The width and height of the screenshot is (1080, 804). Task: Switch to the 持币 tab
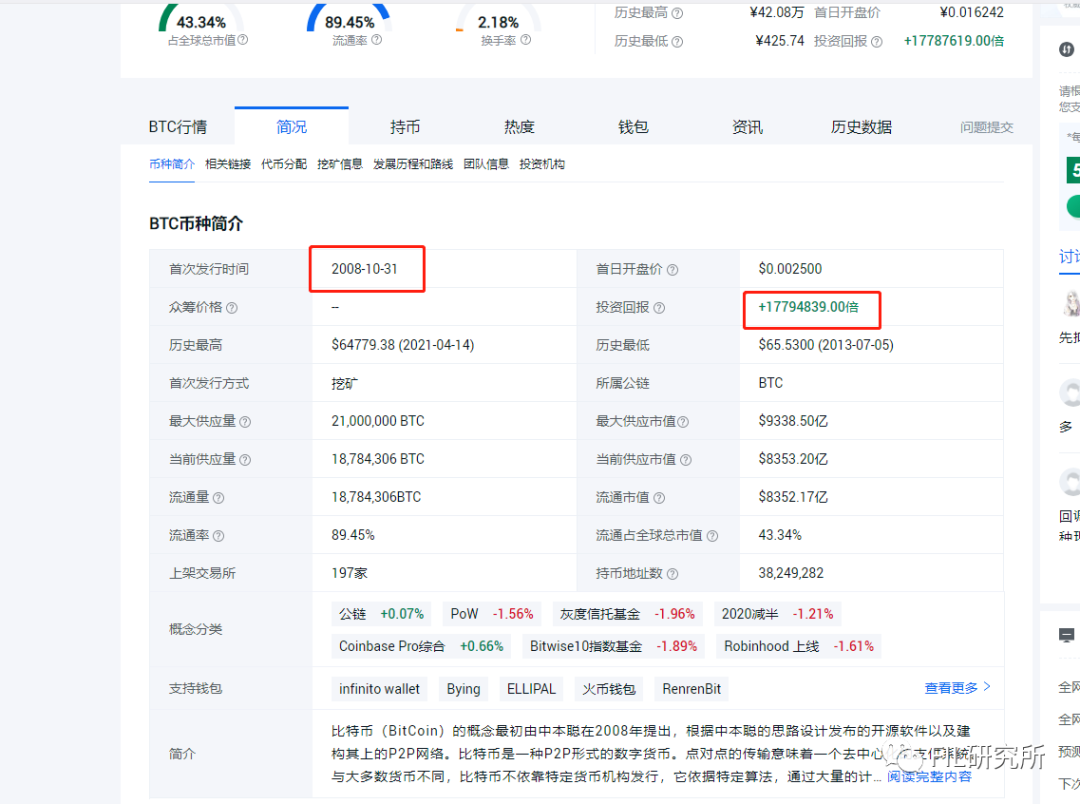click(x=405, y=127)
